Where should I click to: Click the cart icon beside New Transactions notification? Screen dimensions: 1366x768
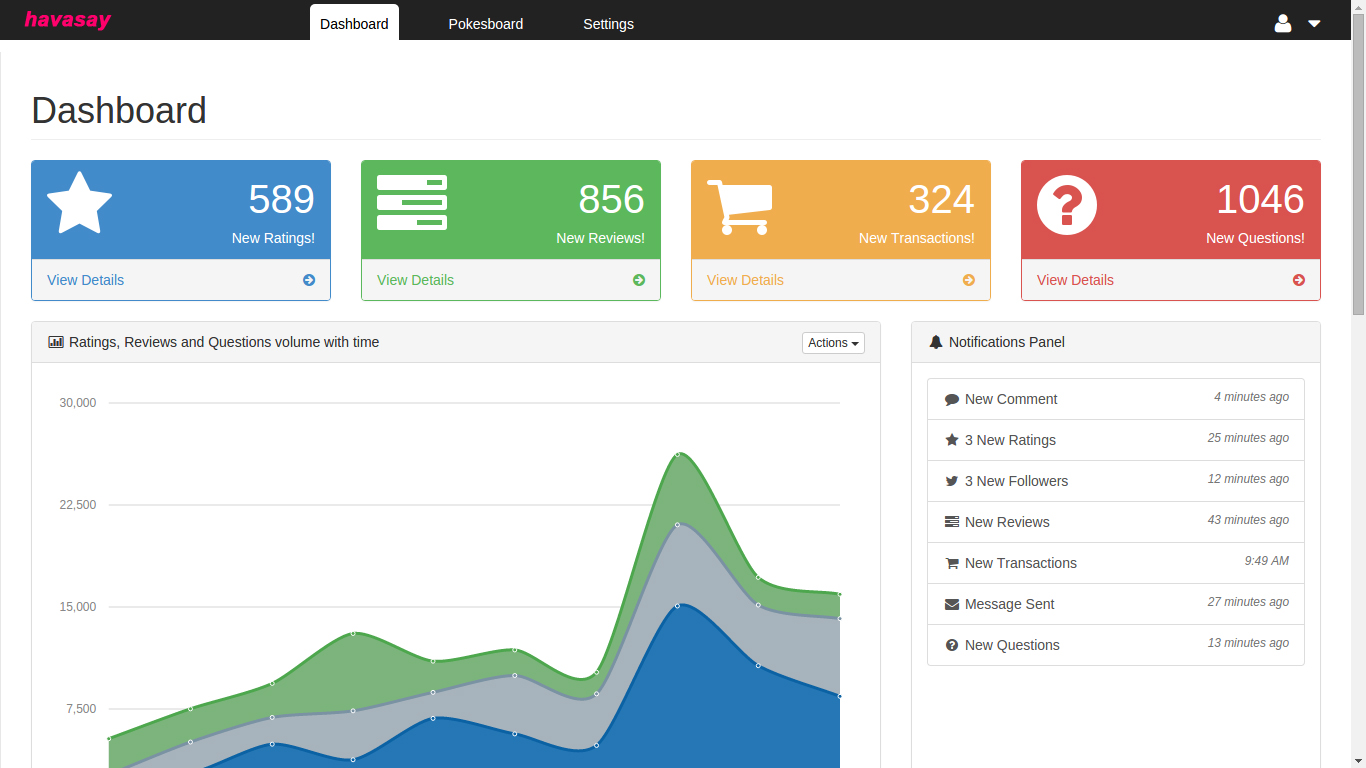tap(952, 563)
